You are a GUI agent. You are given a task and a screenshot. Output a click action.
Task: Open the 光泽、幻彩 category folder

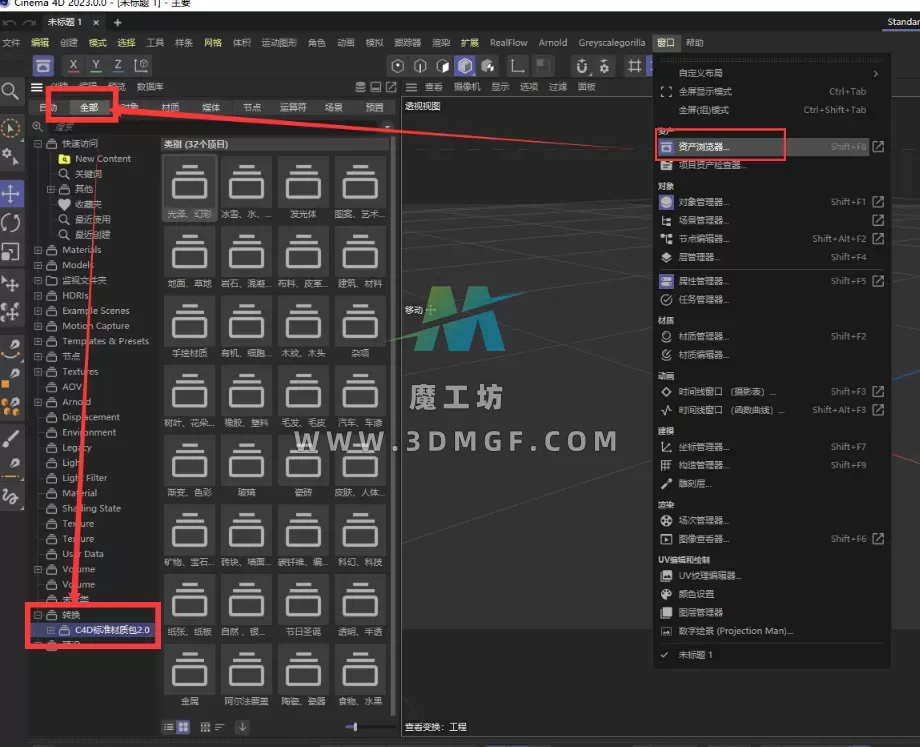190,189
